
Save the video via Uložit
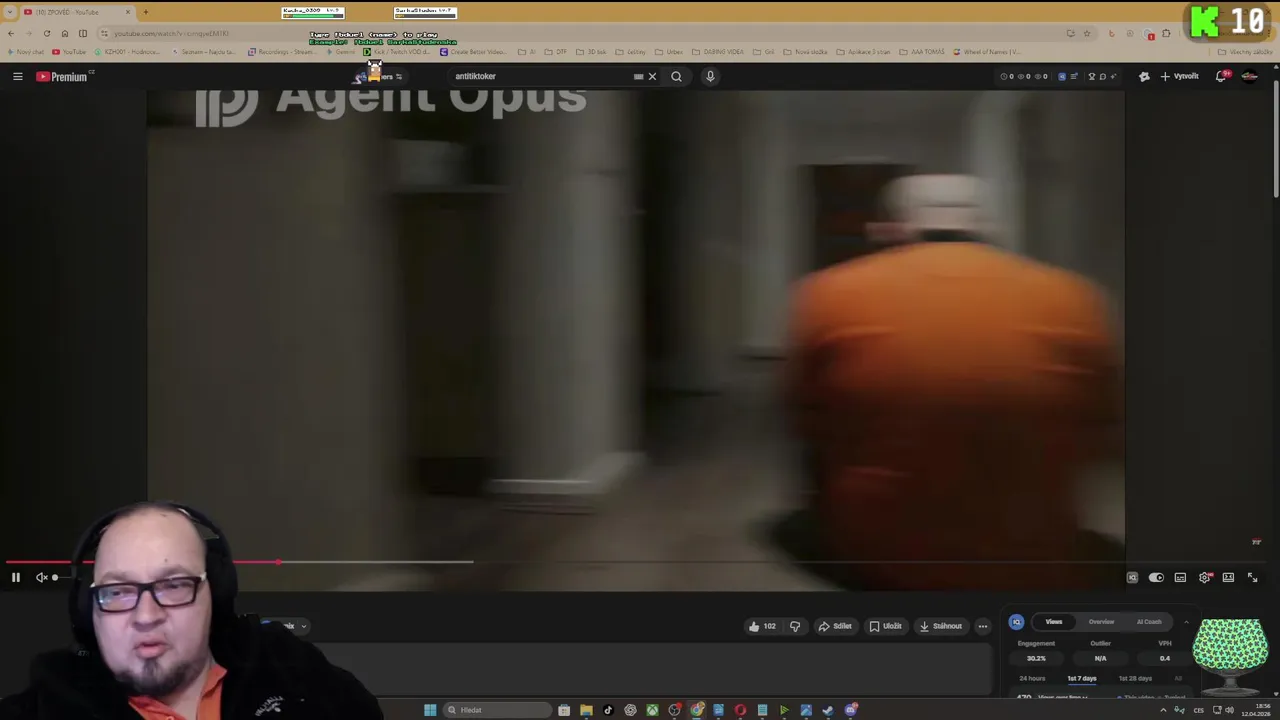[886, 626]
